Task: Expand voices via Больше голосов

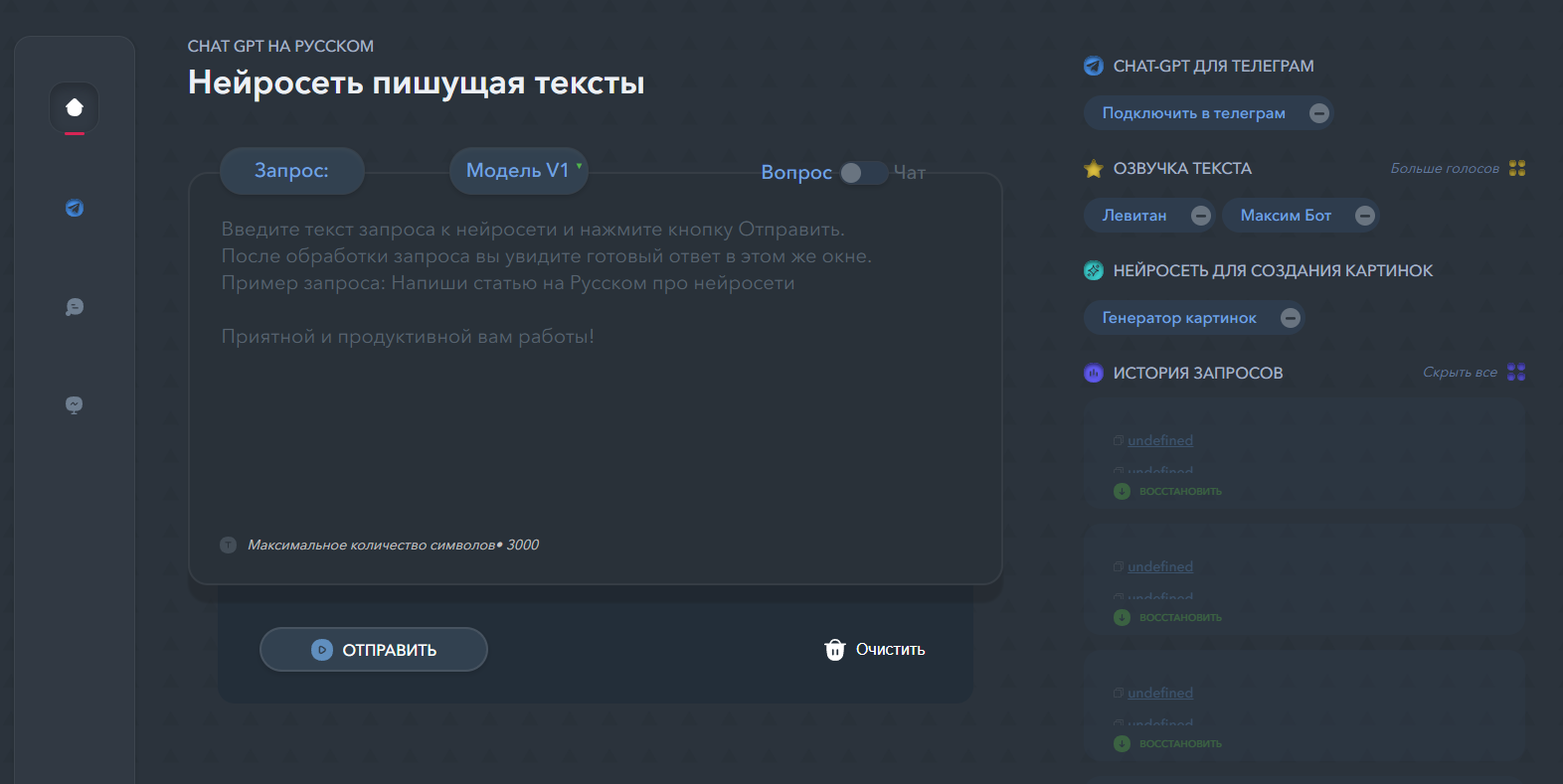Action: (x=1444, y=169)
